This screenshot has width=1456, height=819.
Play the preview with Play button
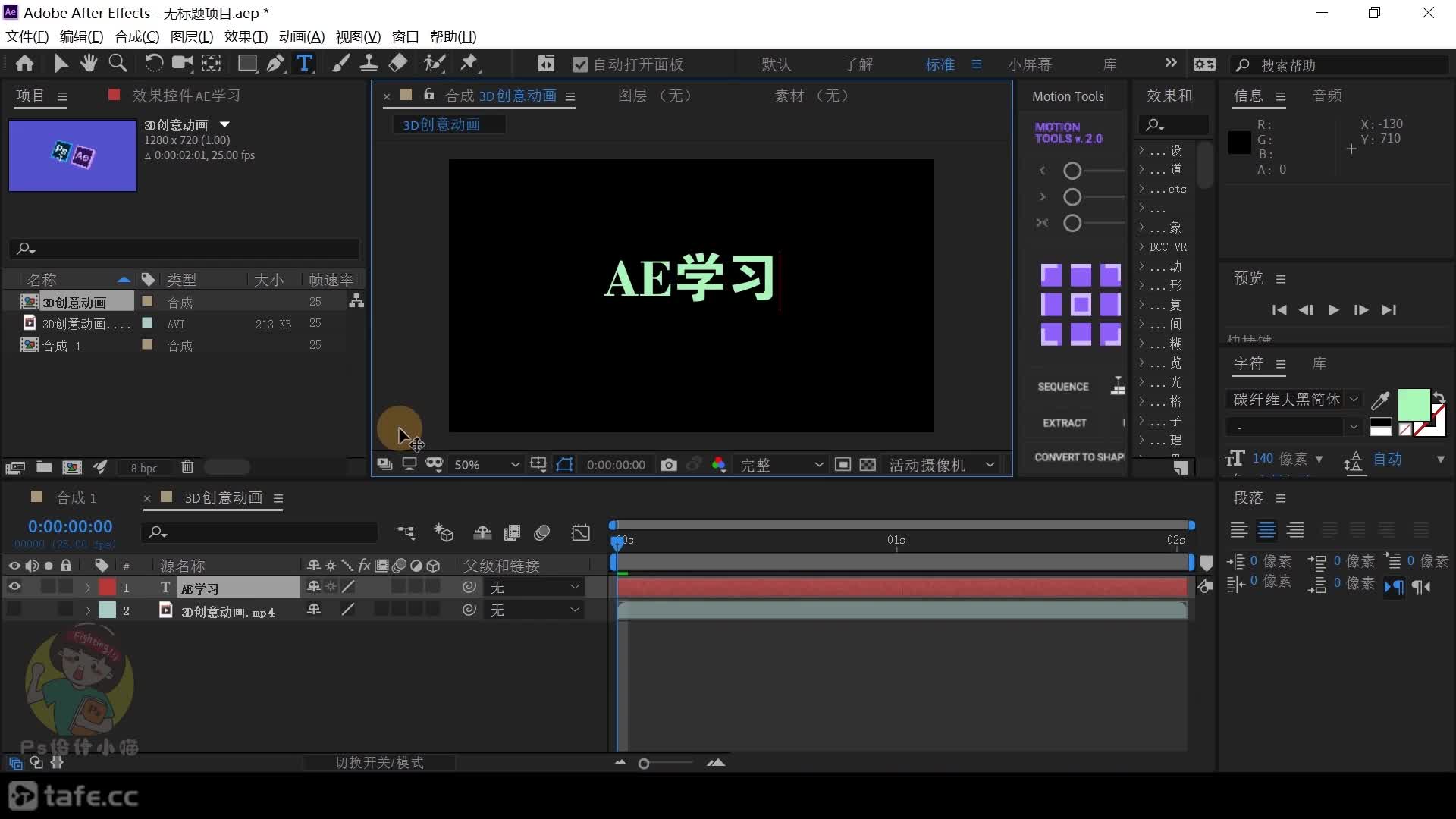pos(1333,310)
